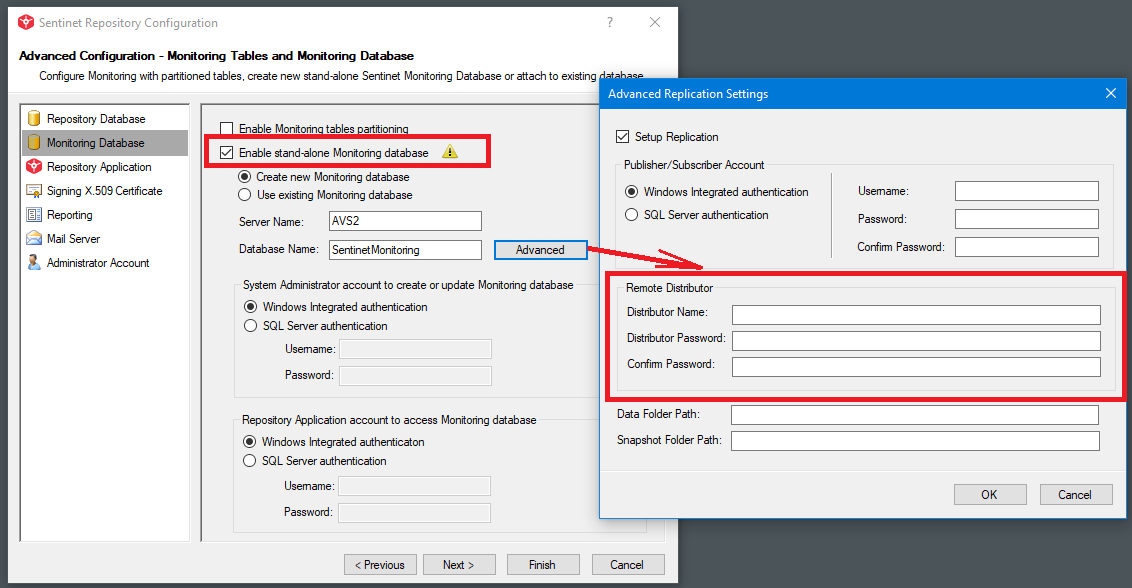Toggle the Setup Replication checkbox
This screenshot has height=588, width=1132.
(623, 137)
